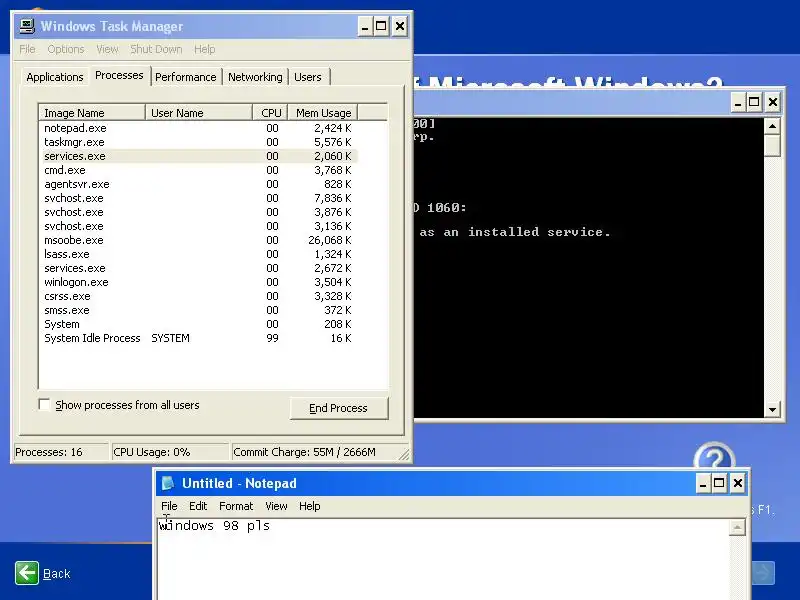This screenshot has height=600, width=800.
Task: Switch to the Networking tab
Action: 255,77
